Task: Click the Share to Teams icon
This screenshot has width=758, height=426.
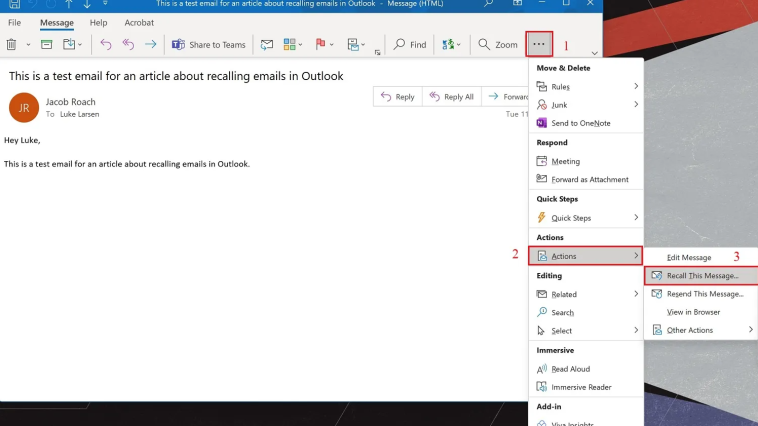Action: [178, 44]
